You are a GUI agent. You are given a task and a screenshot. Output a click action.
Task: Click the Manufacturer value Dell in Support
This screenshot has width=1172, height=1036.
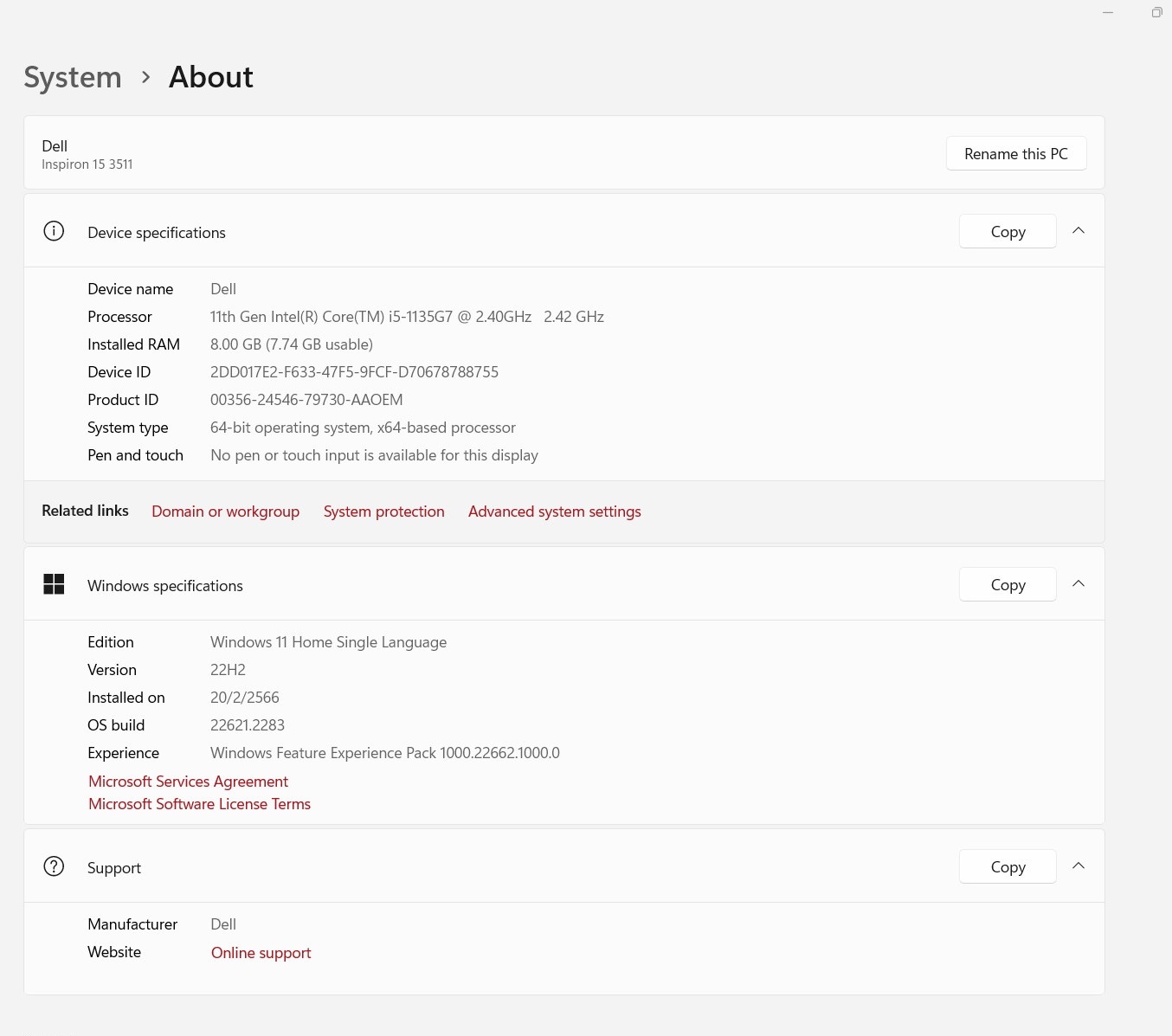coord(223,924)
